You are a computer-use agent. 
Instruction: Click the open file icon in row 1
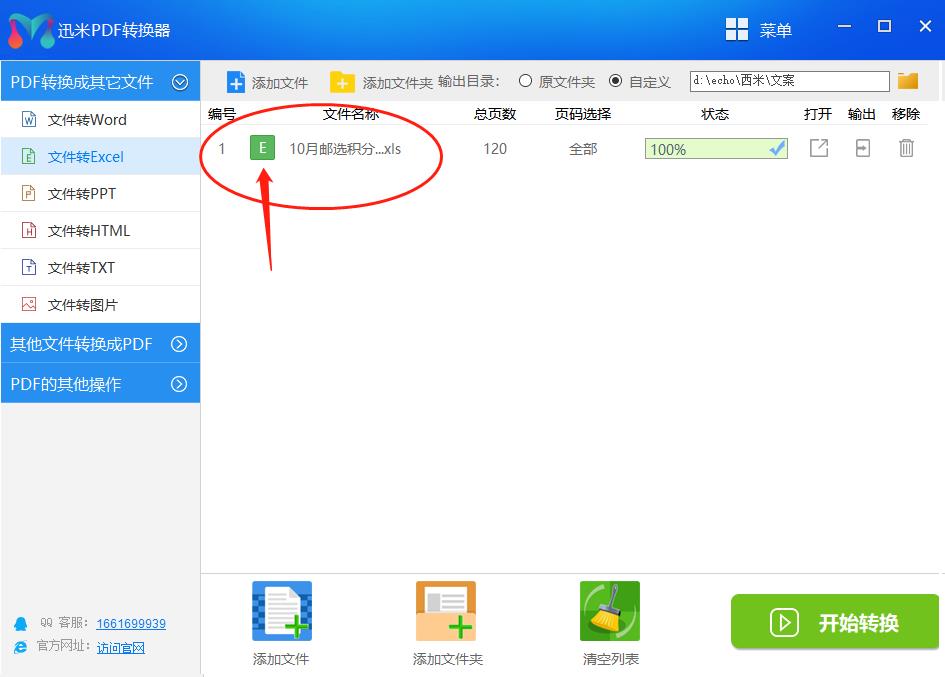tap(818, 148)
